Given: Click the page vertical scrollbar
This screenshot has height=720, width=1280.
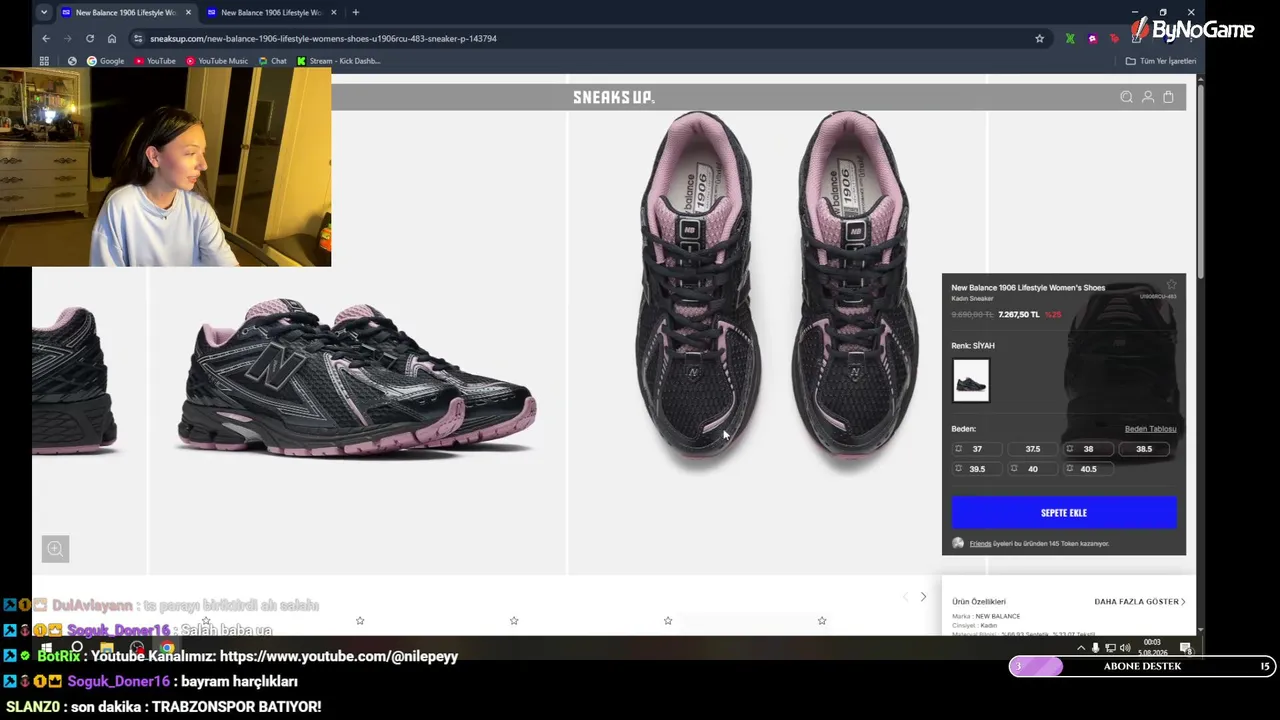Looking at the screenshot, I should pos(1200,180).
